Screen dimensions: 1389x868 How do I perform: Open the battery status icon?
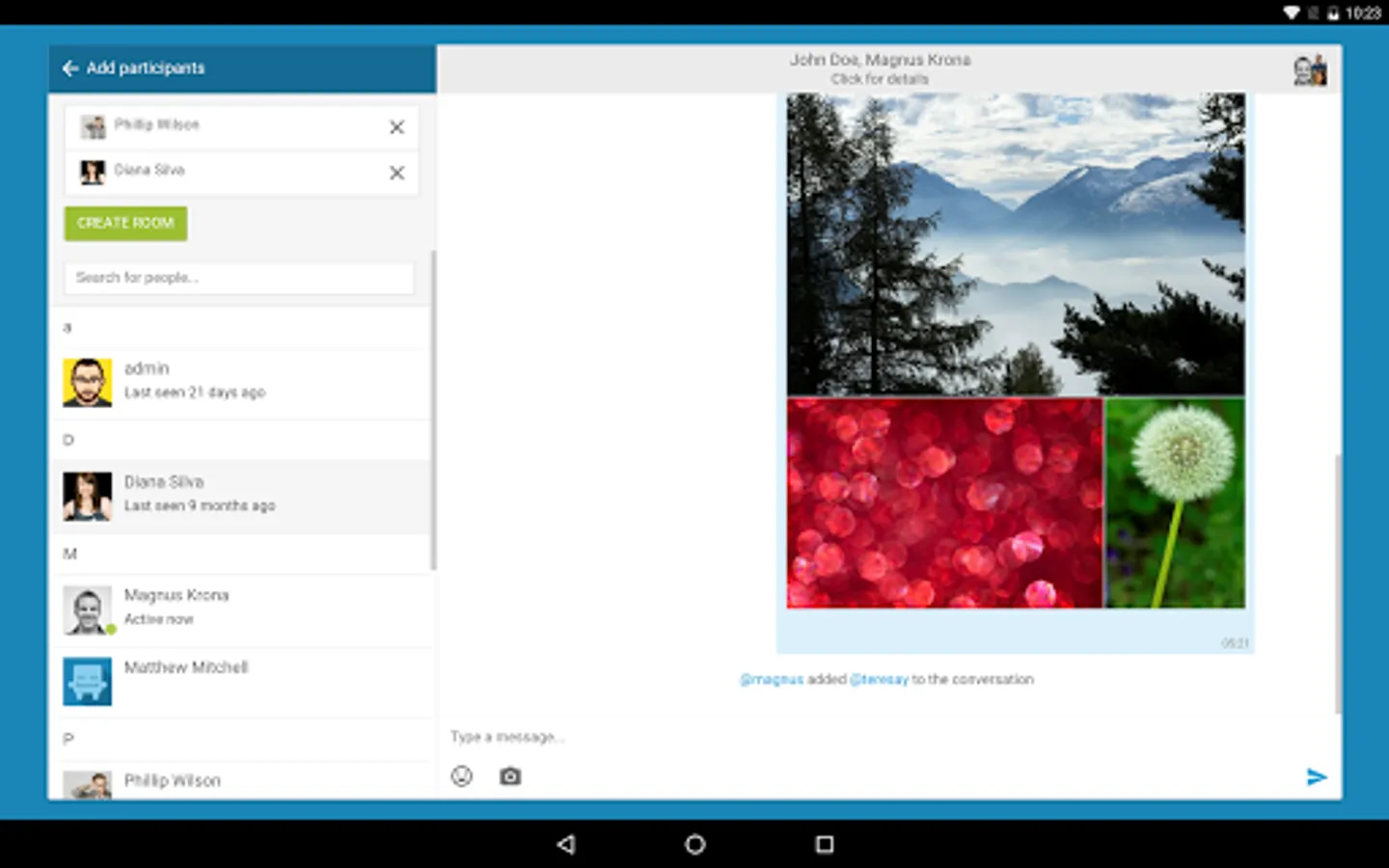click(x=1333, y=13)
